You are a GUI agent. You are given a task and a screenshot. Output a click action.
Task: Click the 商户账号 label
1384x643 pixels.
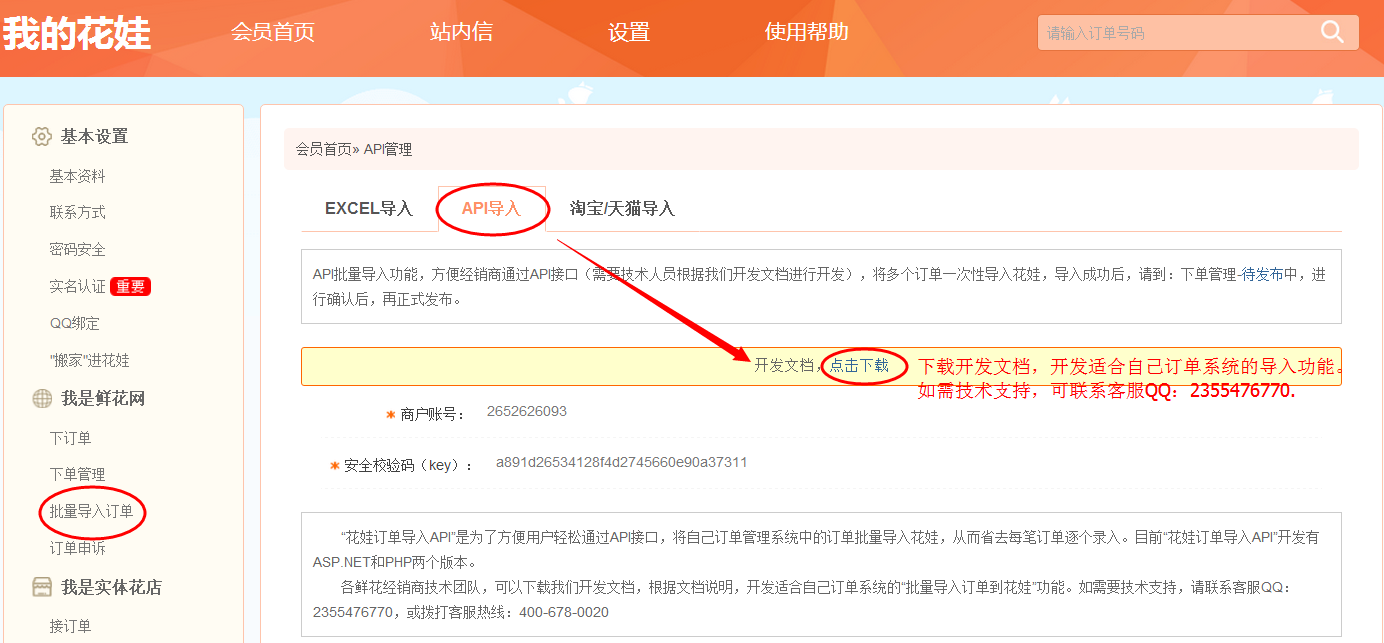(x=433, y=414)
